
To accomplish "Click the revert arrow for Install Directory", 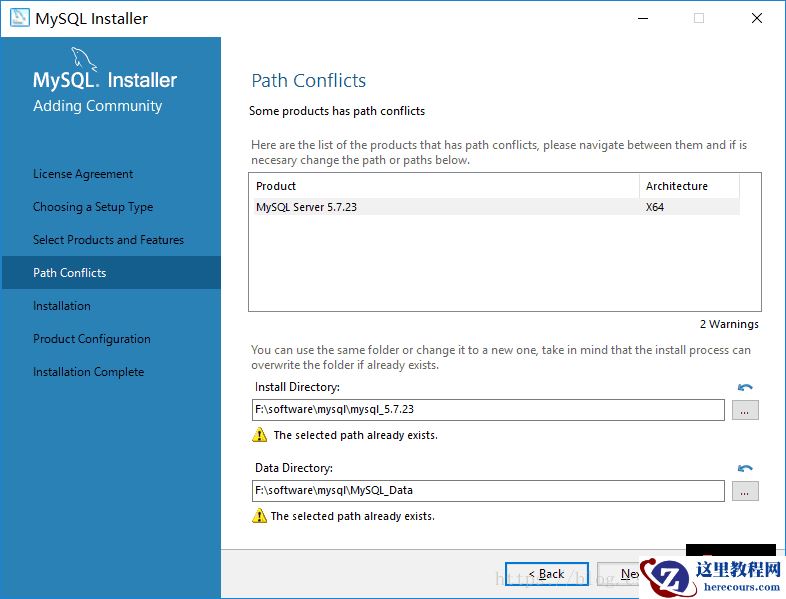I will point(744,388).
